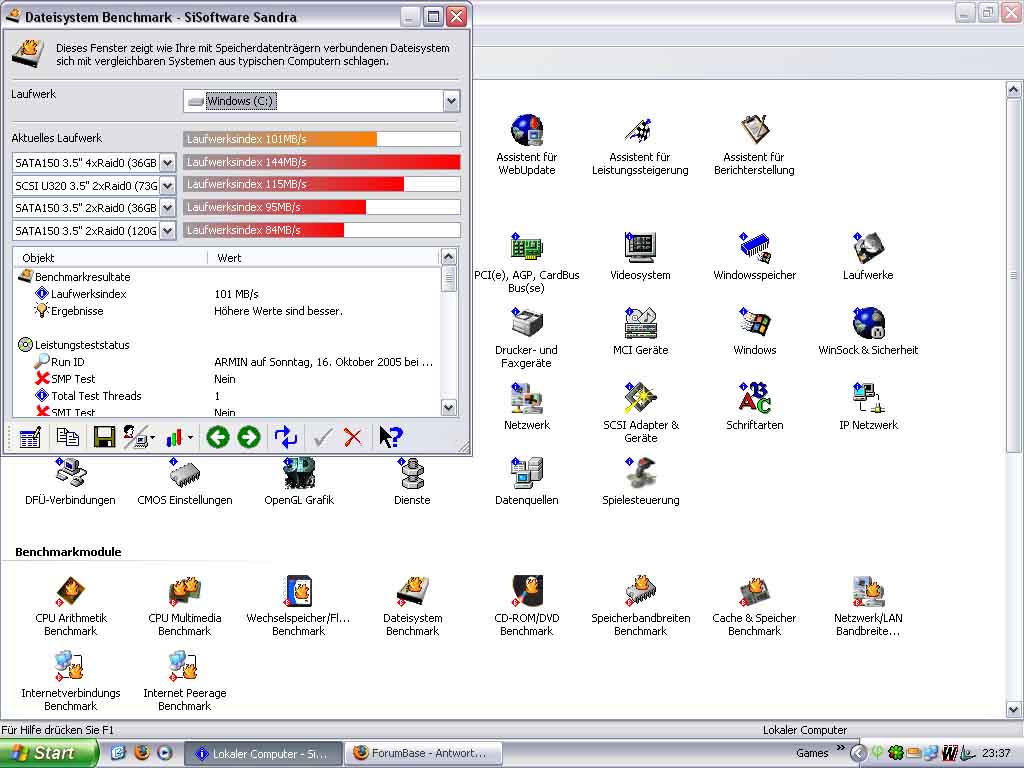Image resolution: width=1024 pixels, height=768 pixels.
Task: Click the bar chart toolbar icon
Action: (x=174, y=437)
